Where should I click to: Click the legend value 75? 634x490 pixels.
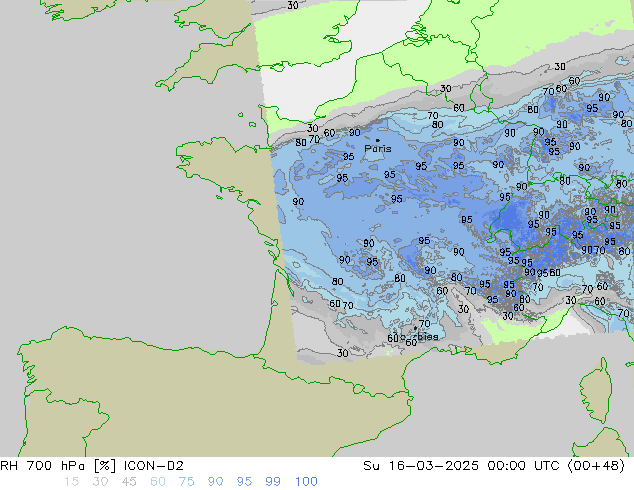click(186, 482)
